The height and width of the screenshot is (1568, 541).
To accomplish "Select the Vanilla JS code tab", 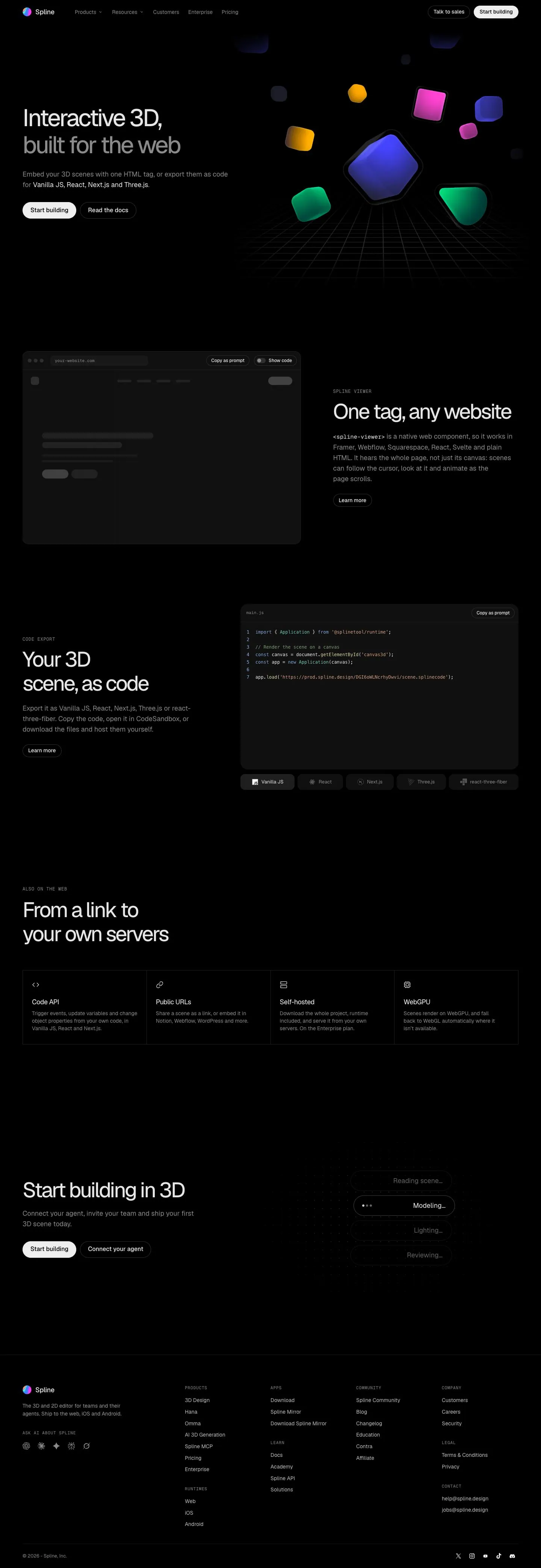I will pyautogui.click(x=267, y=782).
